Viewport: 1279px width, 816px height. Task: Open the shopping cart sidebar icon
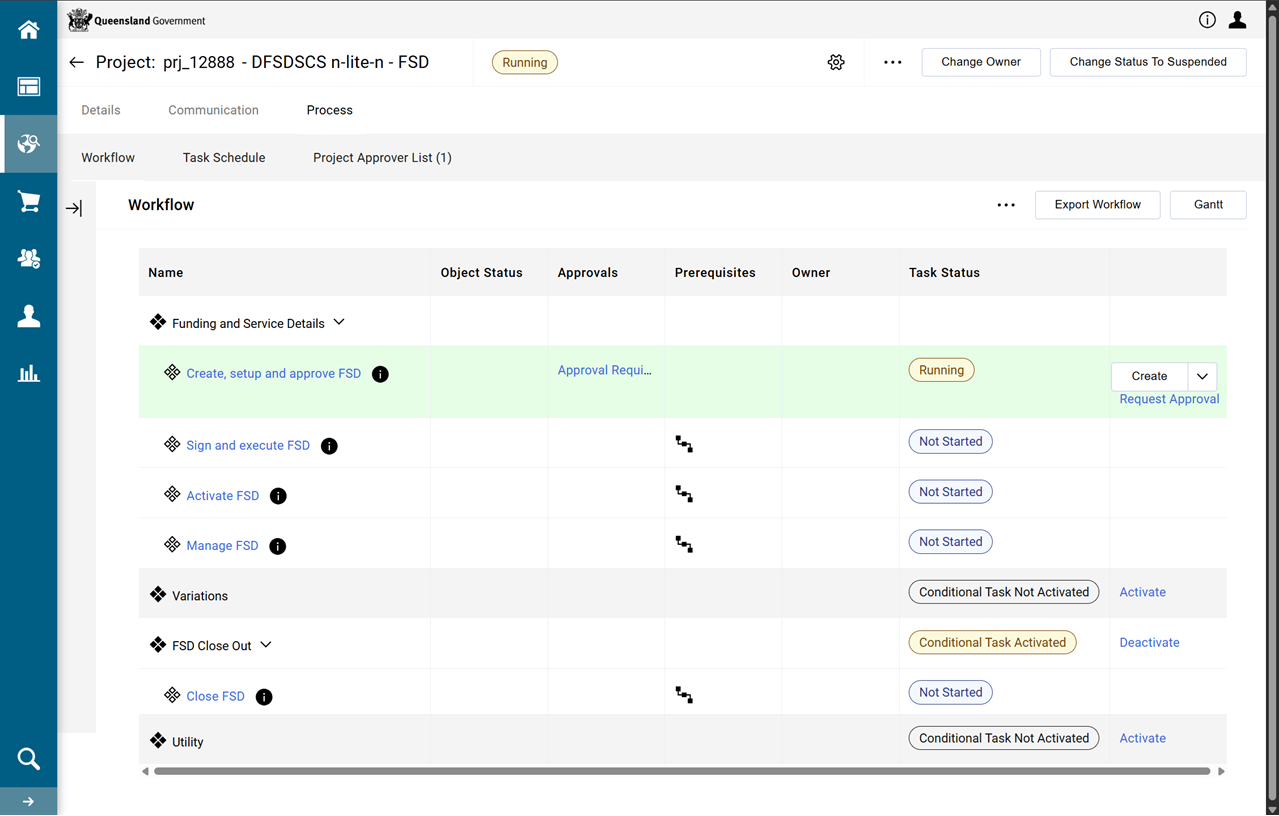(x=28, y=202)
